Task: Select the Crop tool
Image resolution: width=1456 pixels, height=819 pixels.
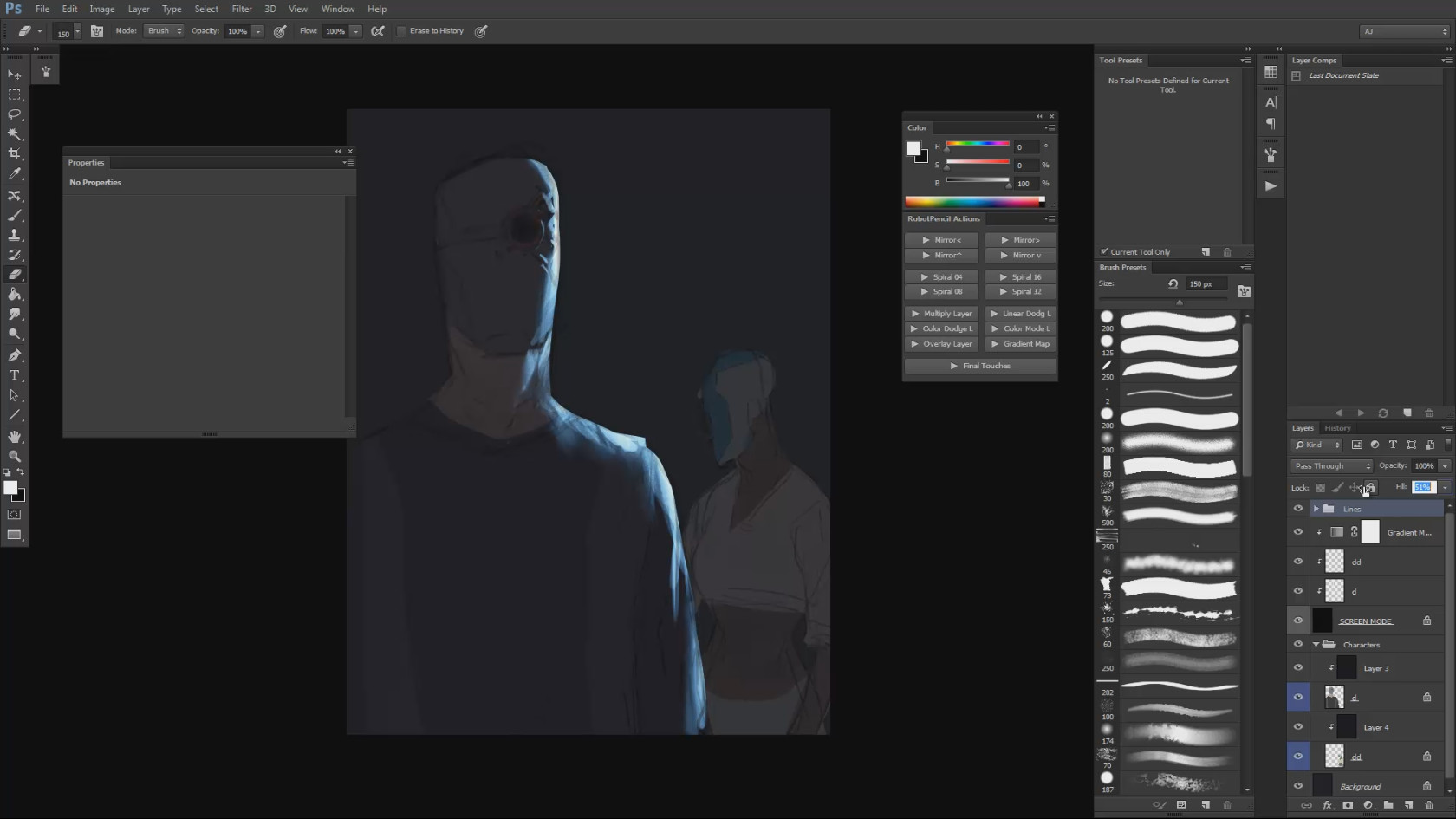Action: click(x=15, y=154)
